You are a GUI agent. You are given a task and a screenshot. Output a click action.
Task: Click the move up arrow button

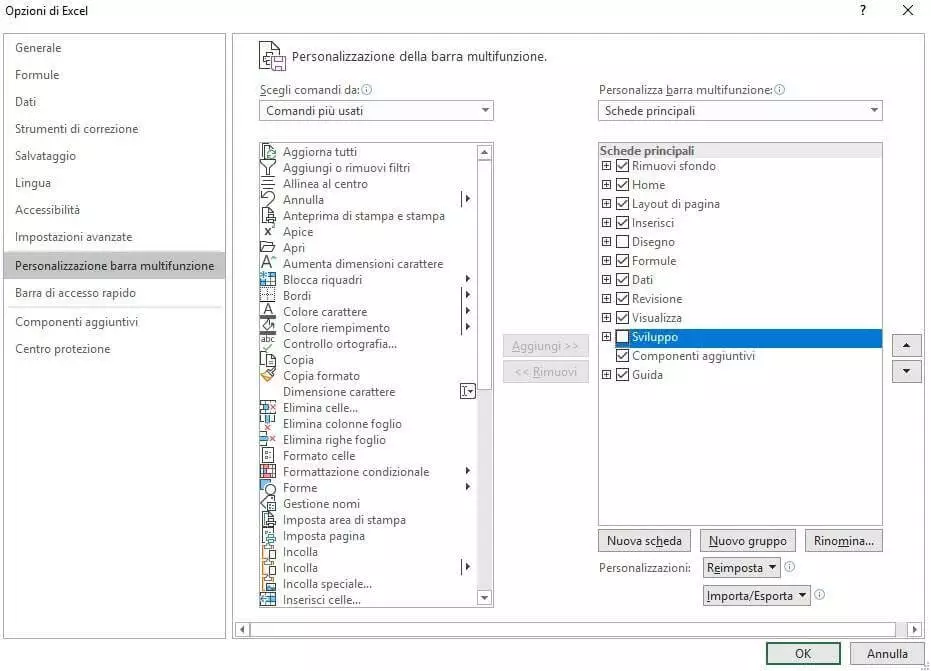[905, 346]
